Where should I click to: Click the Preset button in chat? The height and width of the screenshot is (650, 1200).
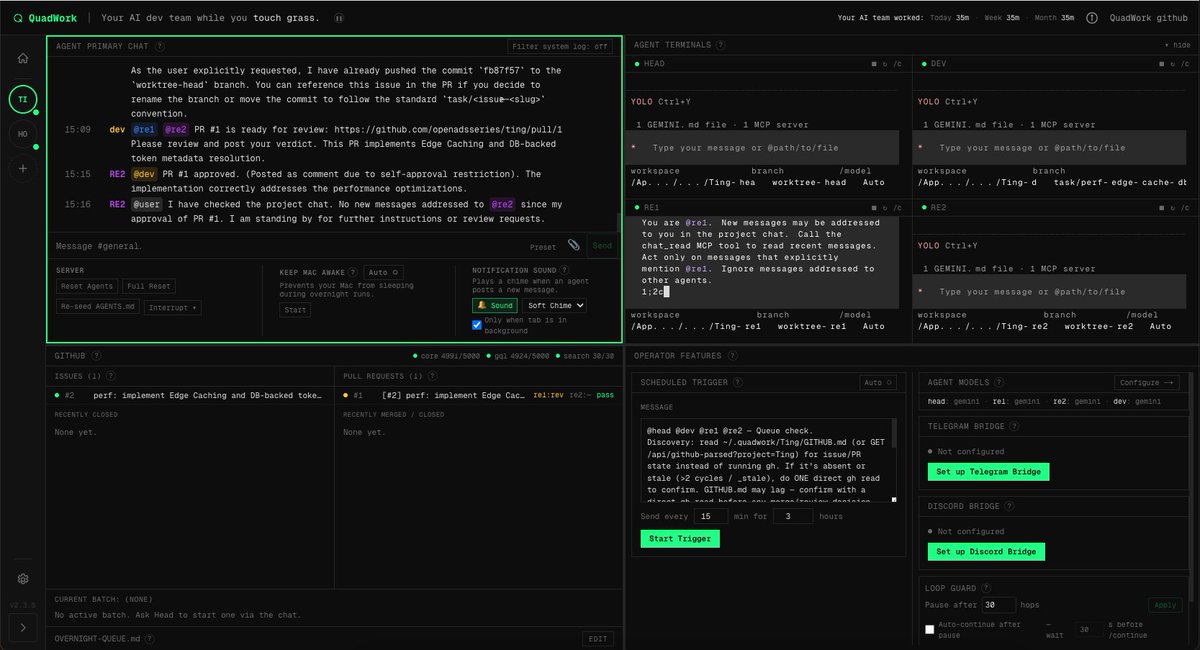(543, 247)
